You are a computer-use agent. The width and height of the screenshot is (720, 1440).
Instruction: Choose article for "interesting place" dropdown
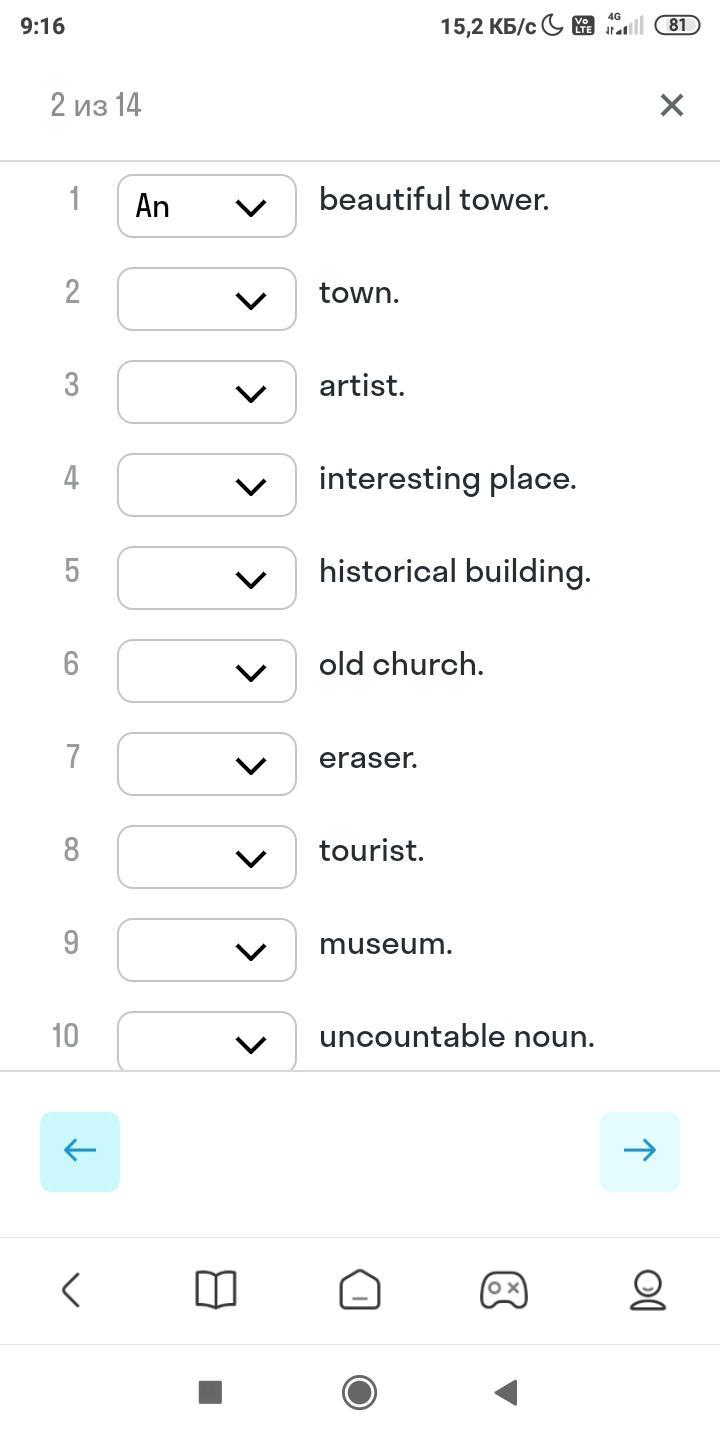(207, 485)
